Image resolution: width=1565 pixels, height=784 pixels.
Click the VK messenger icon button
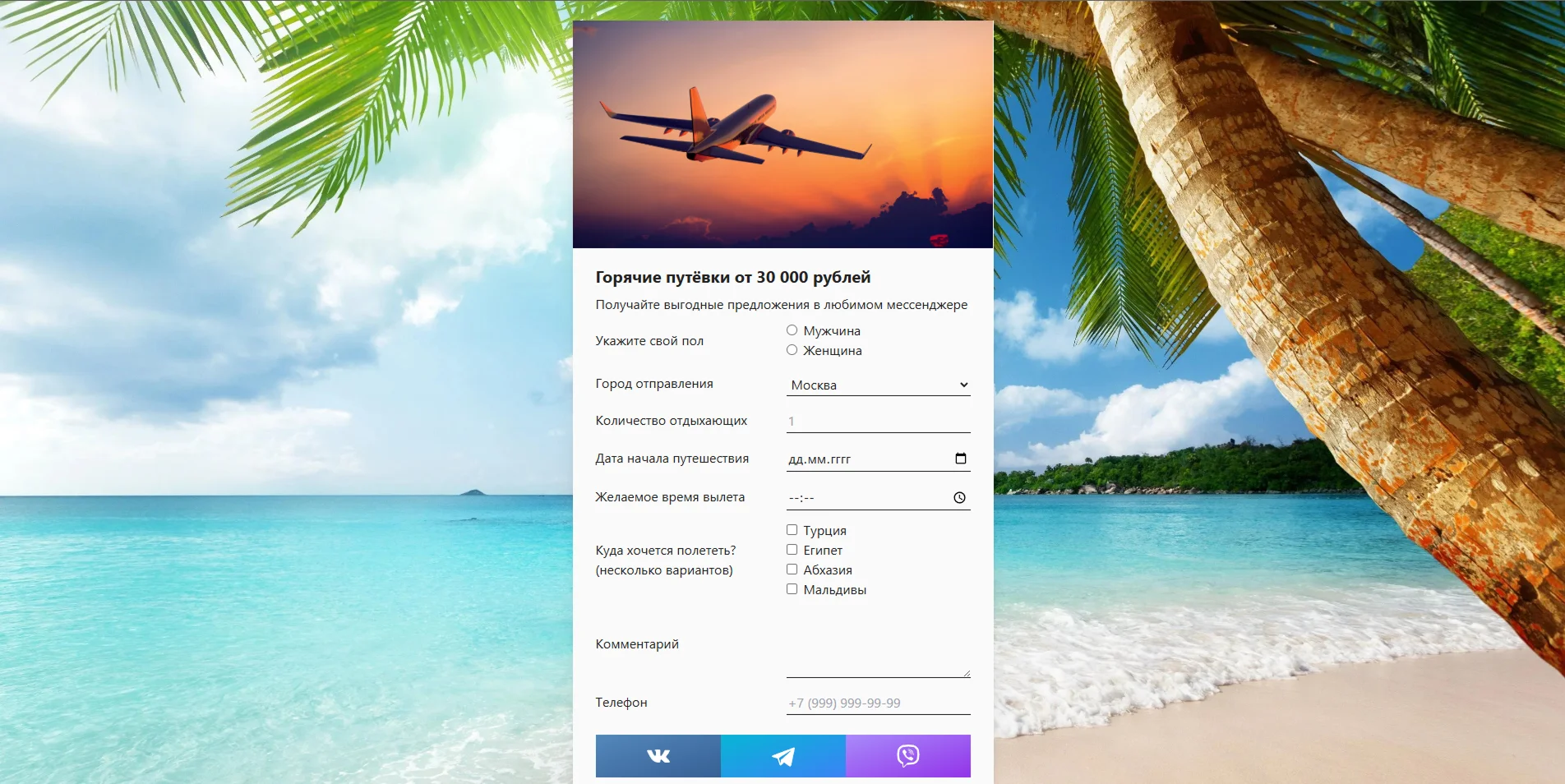[x=658, y=756]
